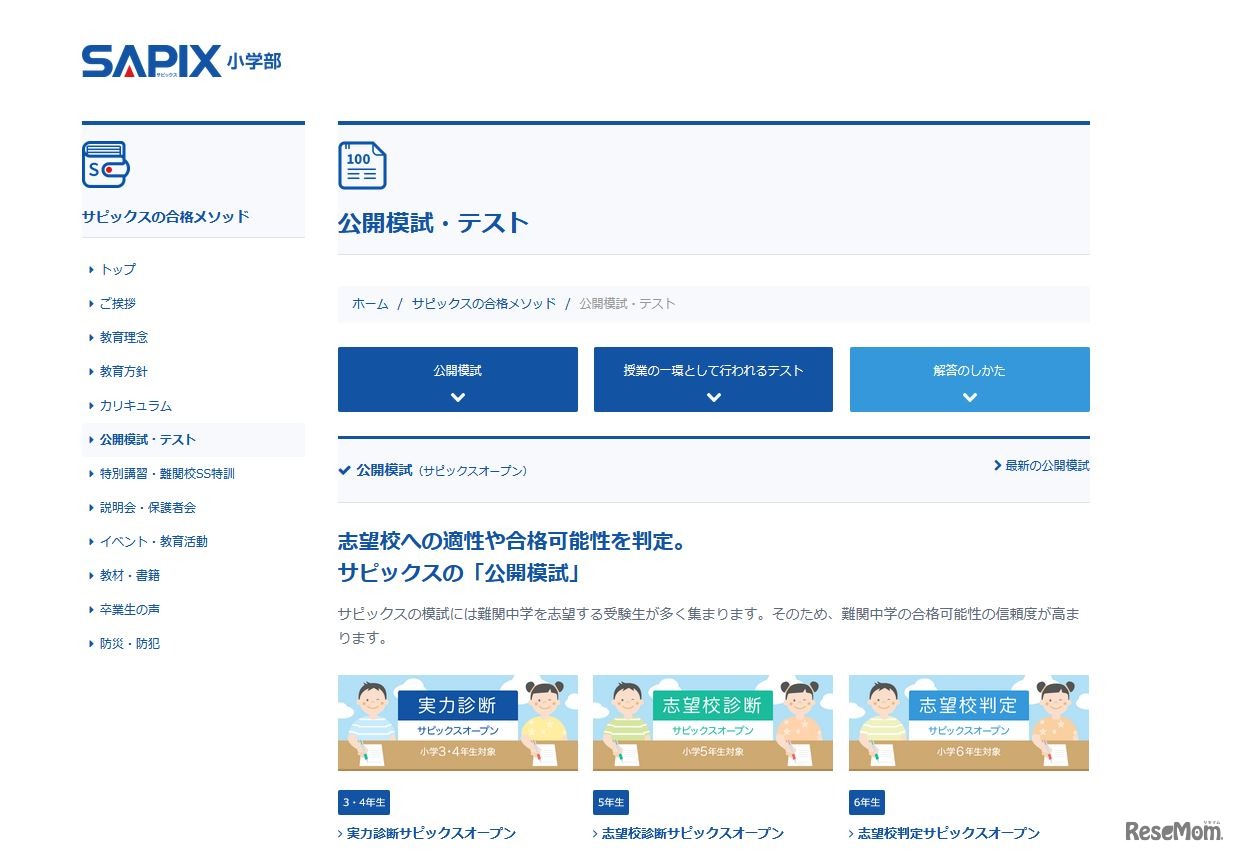The height and width of the screenshot is (854, 1236).
Task: Open the 解答のしかた button
Action: pos(970,379)
